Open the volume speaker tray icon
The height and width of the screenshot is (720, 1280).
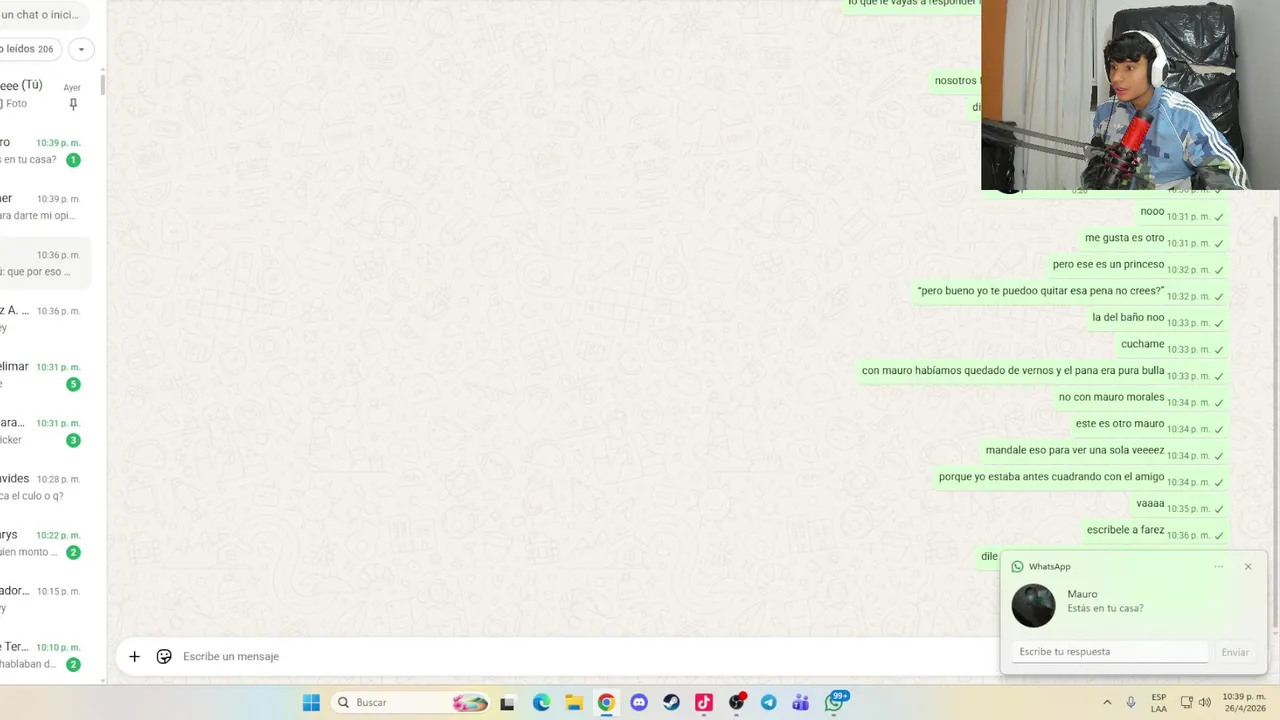click(x=1204, y=703)
